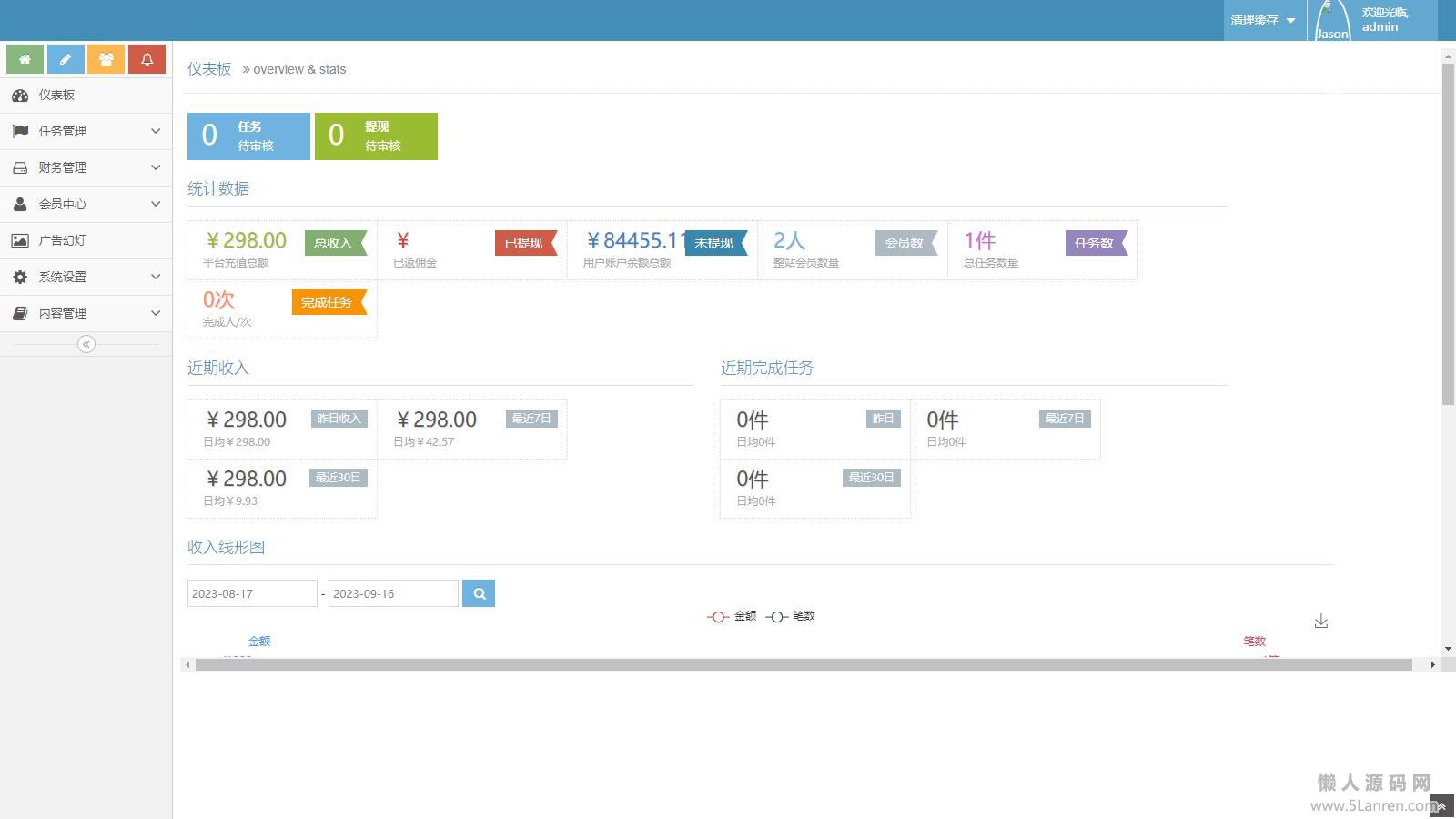Click the person icon beside 会员中心
The height and width of the screenshot is (819, 1456).
click(20, 204)
